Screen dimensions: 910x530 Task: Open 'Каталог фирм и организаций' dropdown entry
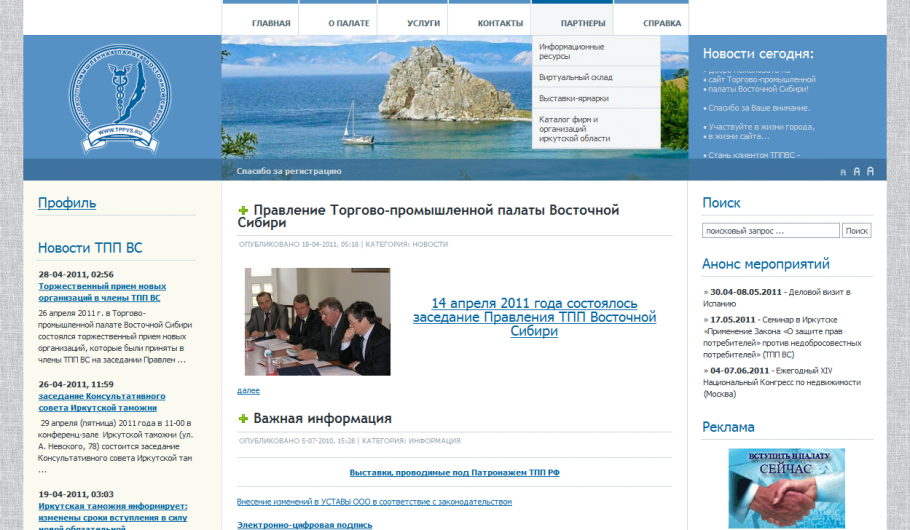point(573,129)
